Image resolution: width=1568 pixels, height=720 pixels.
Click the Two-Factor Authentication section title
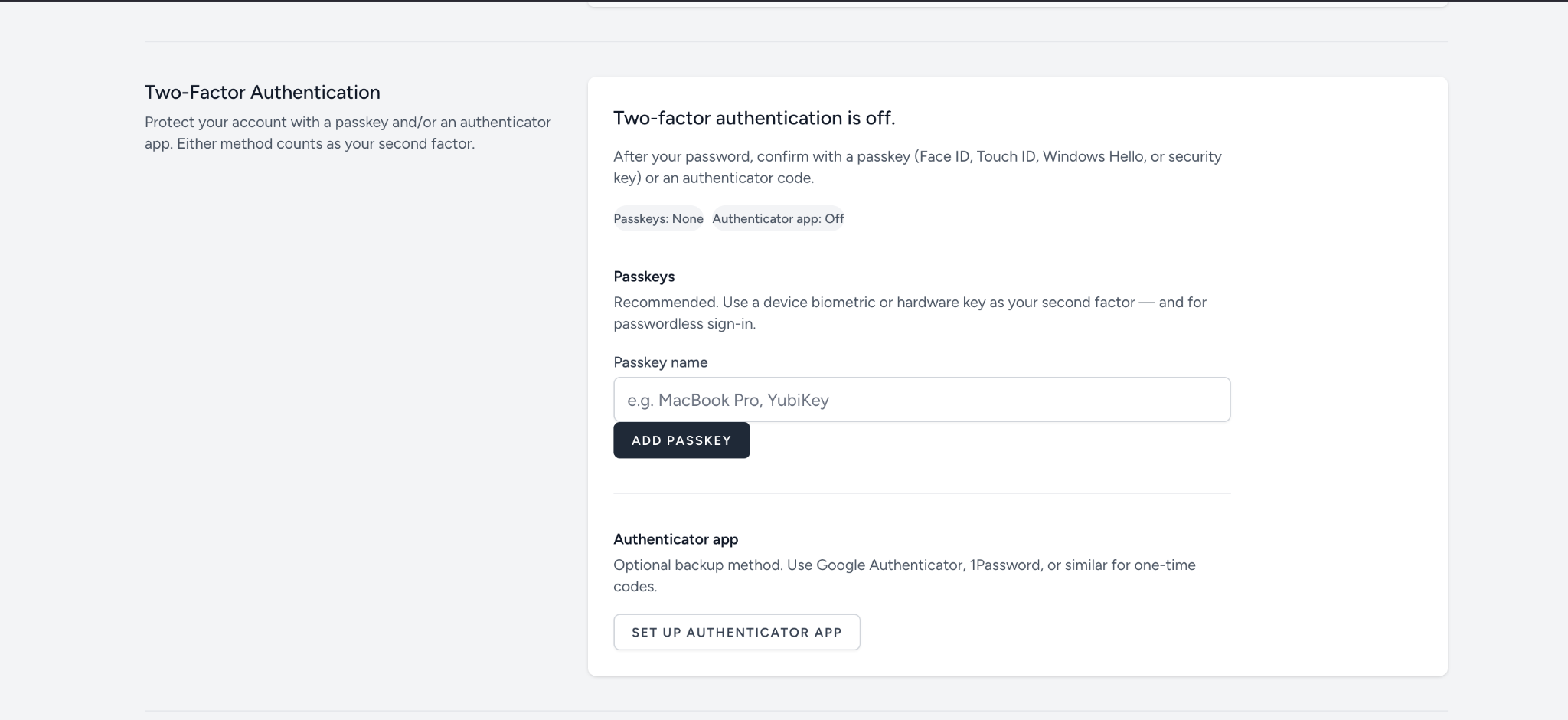(x=263, y=92)
